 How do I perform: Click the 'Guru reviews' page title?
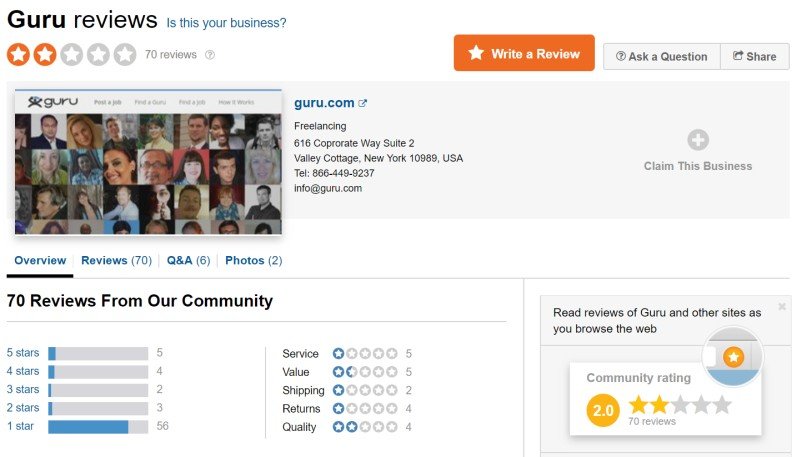coord(82,20)
